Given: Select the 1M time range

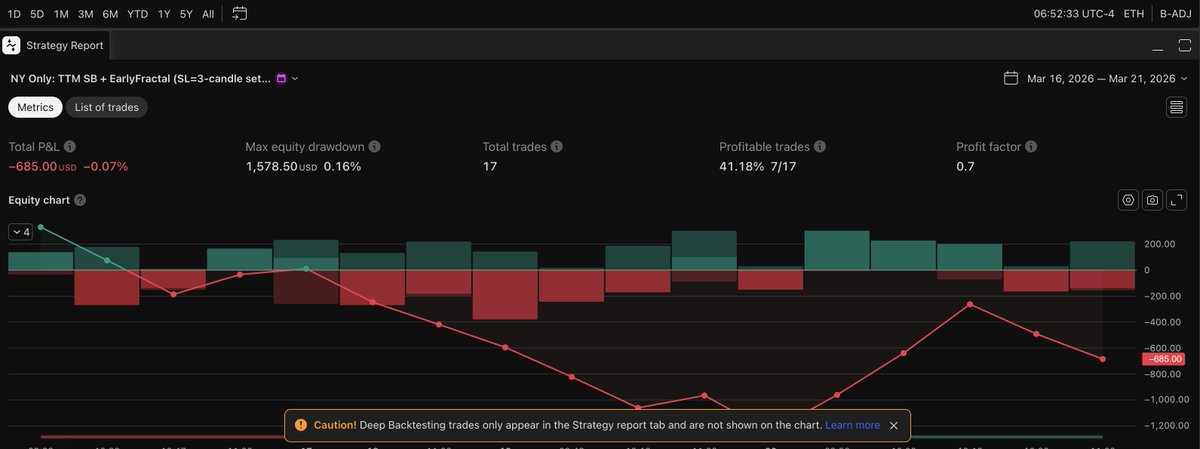Looking at the screenshot, I should click(62, 14).
